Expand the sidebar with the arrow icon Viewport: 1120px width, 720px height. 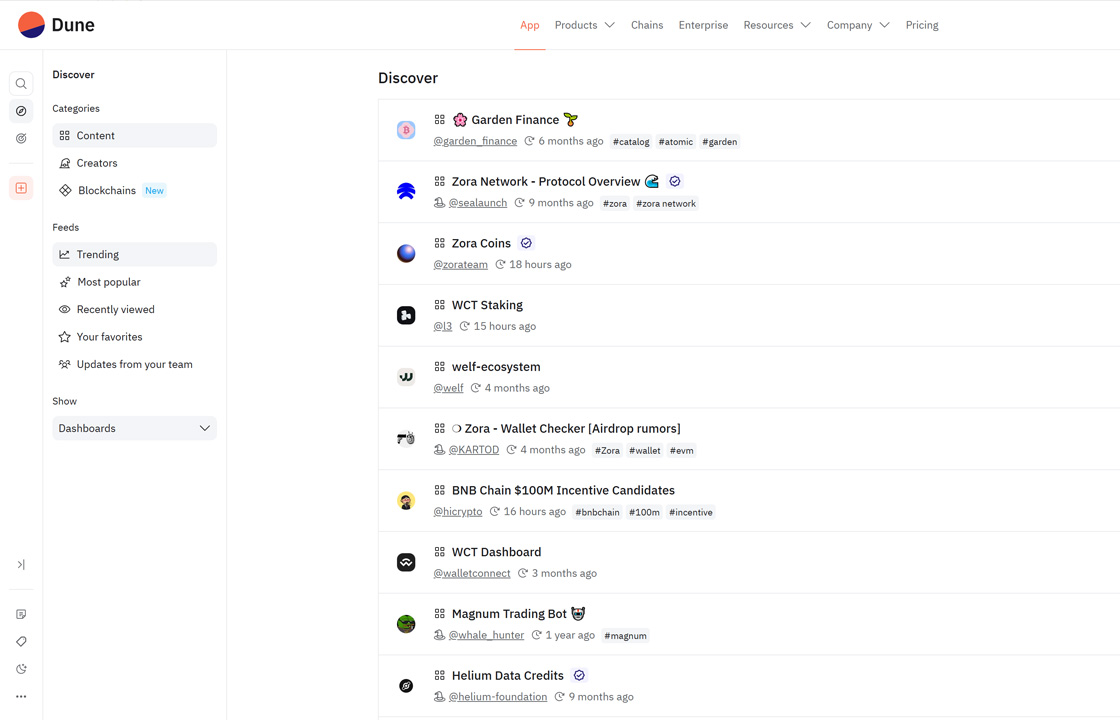point(21,564)
